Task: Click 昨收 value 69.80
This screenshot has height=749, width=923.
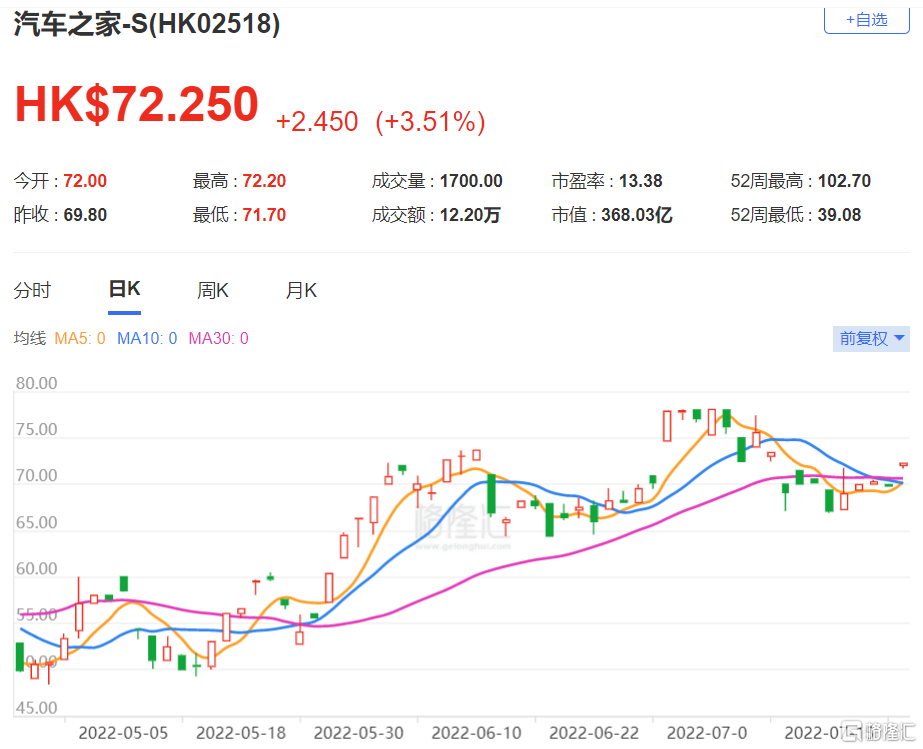Action: [85, 215]
